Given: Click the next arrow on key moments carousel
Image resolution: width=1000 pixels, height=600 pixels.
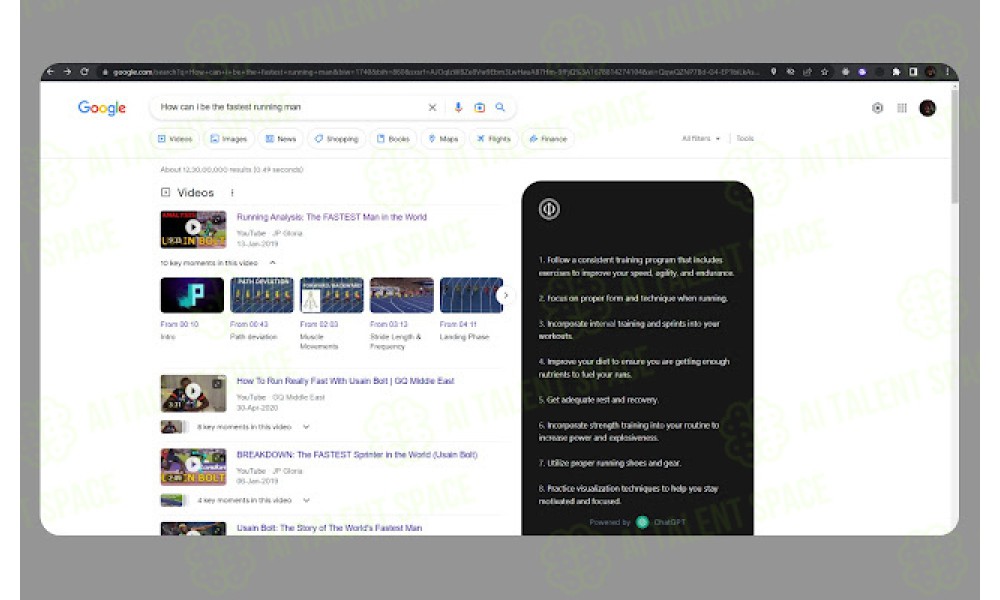Looking at the screenshot, I should (506, 295).
